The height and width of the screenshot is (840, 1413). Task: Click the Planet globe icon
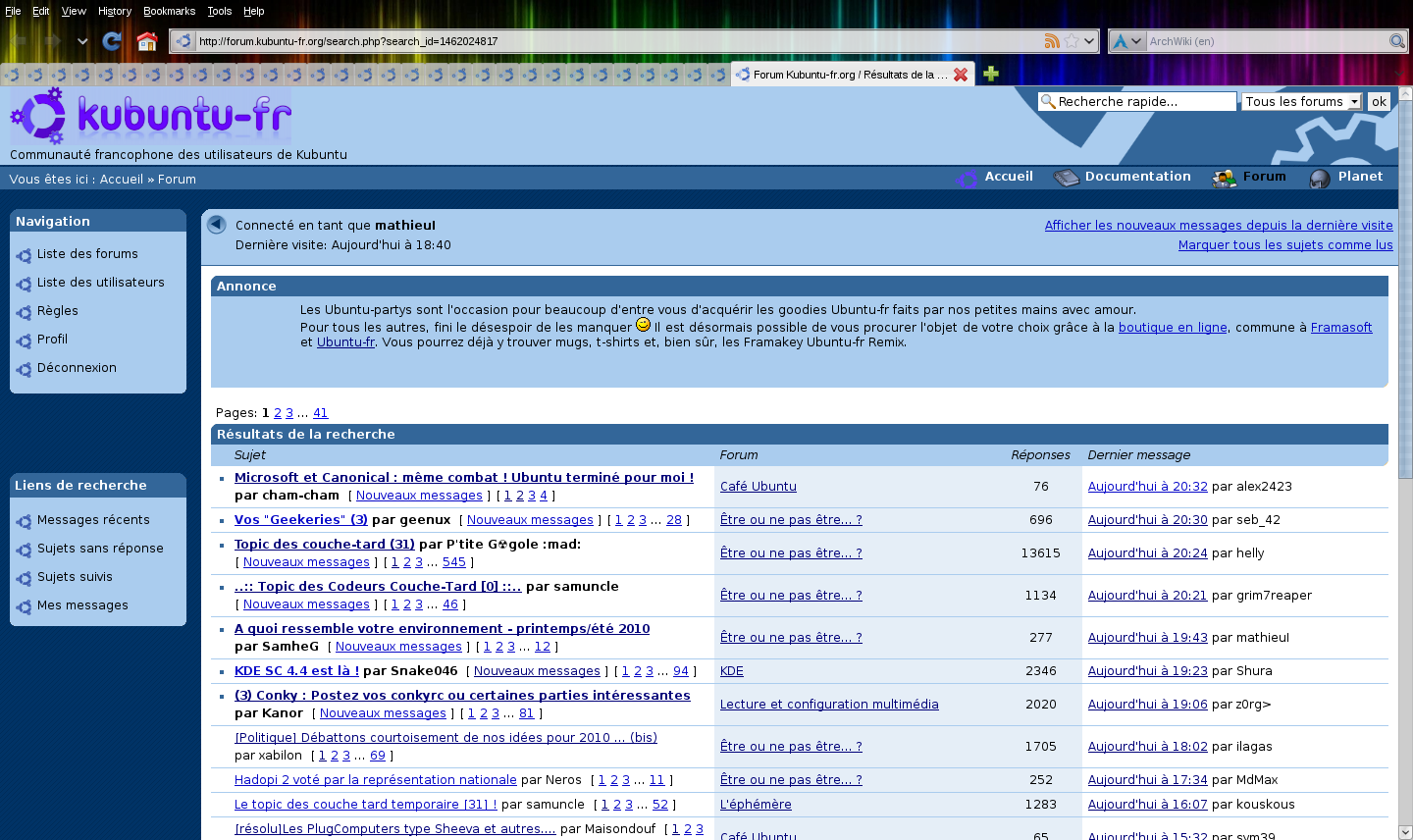pos(1320,178)
